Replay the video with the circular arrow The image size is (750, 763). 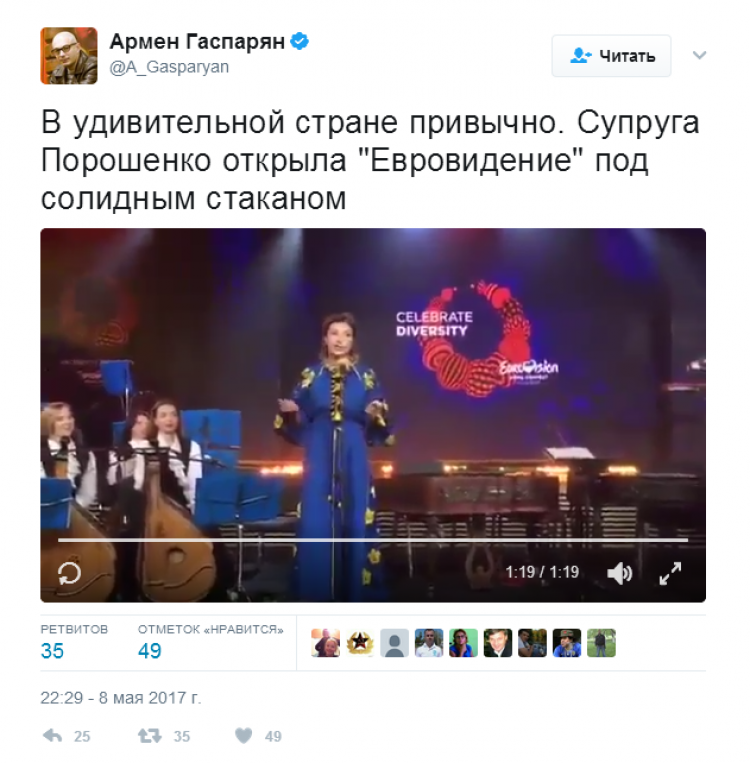click(70, 573)
